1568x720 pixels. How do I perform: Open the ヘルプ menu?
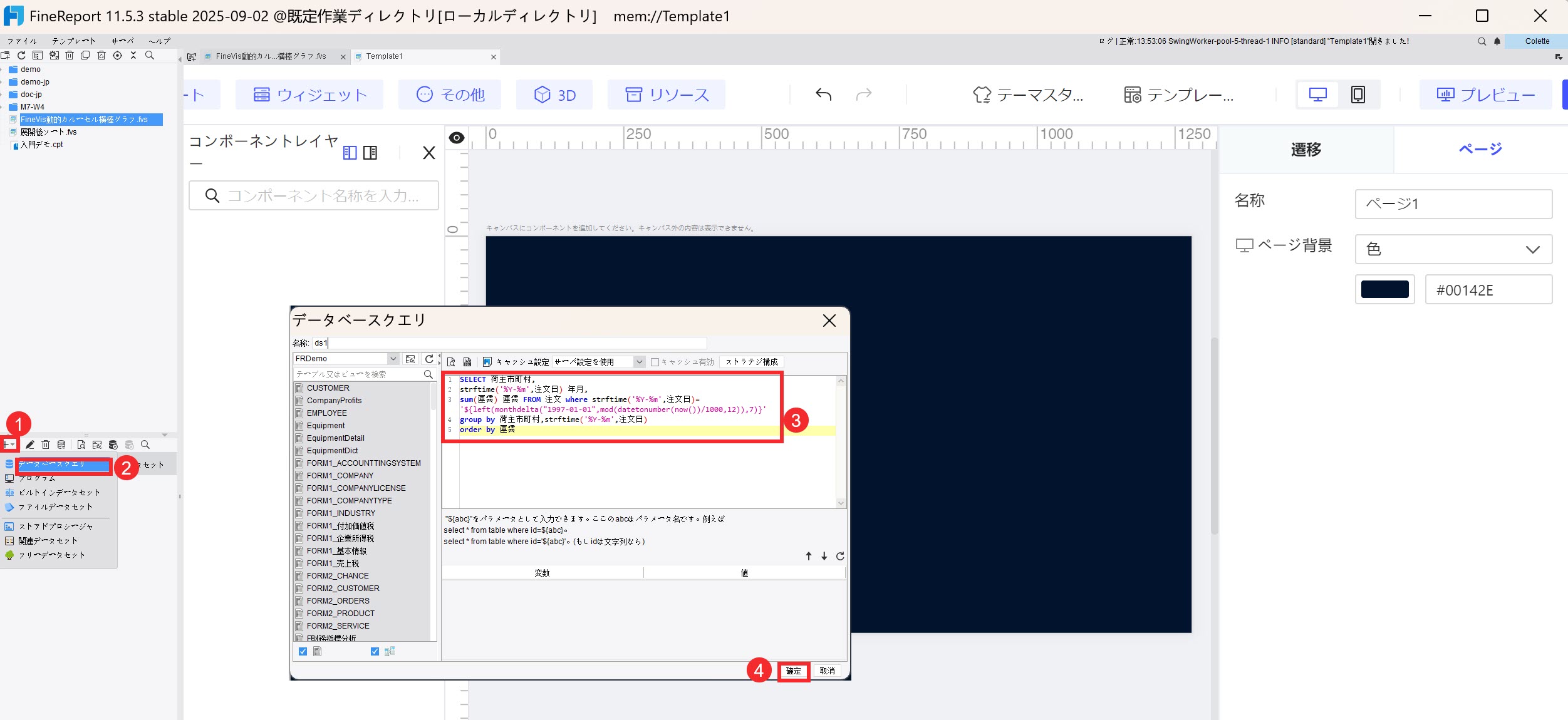tap(159, 41)
